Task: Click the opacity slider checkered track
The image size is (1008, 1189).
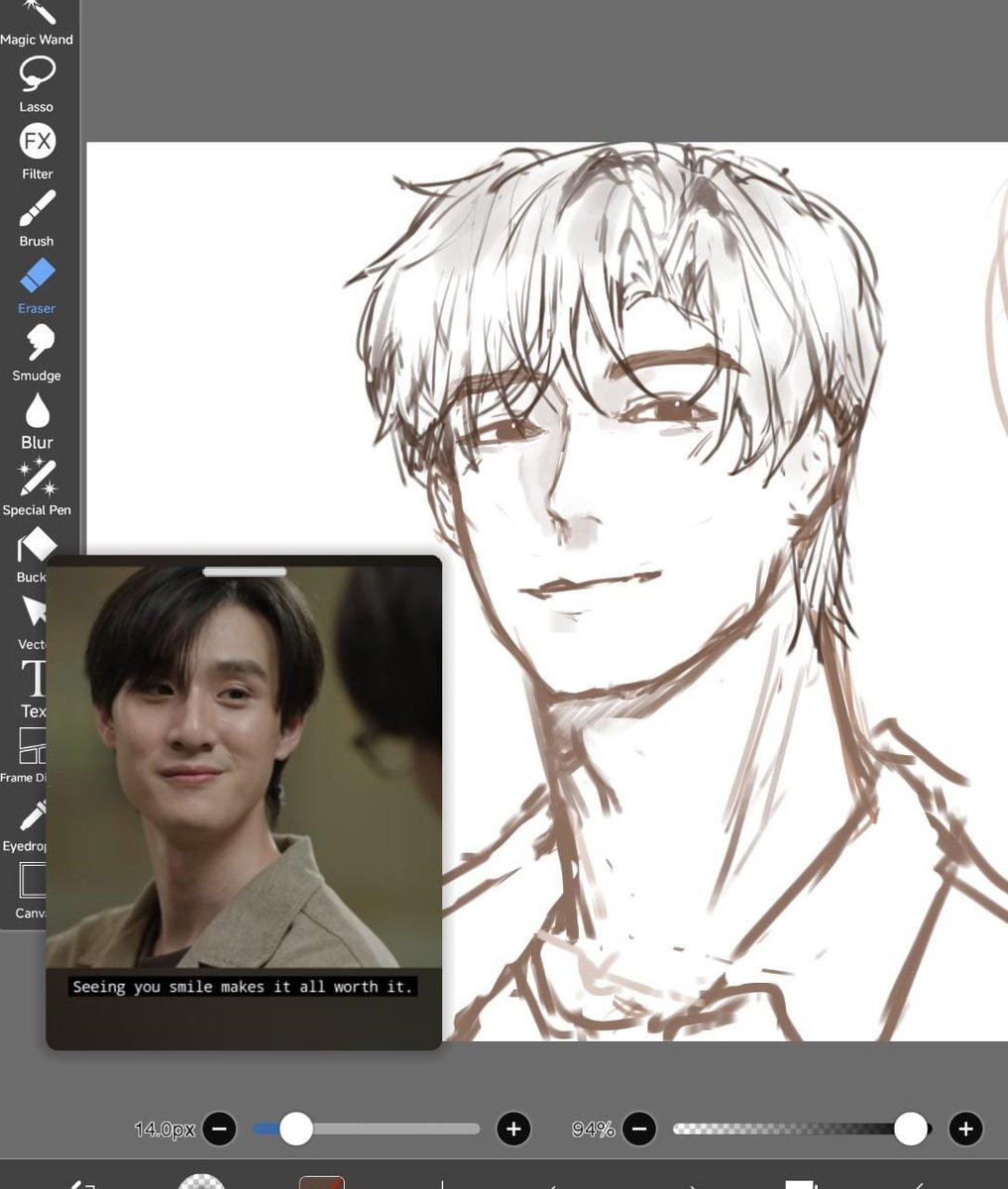Action: (x=802, y=1129)
